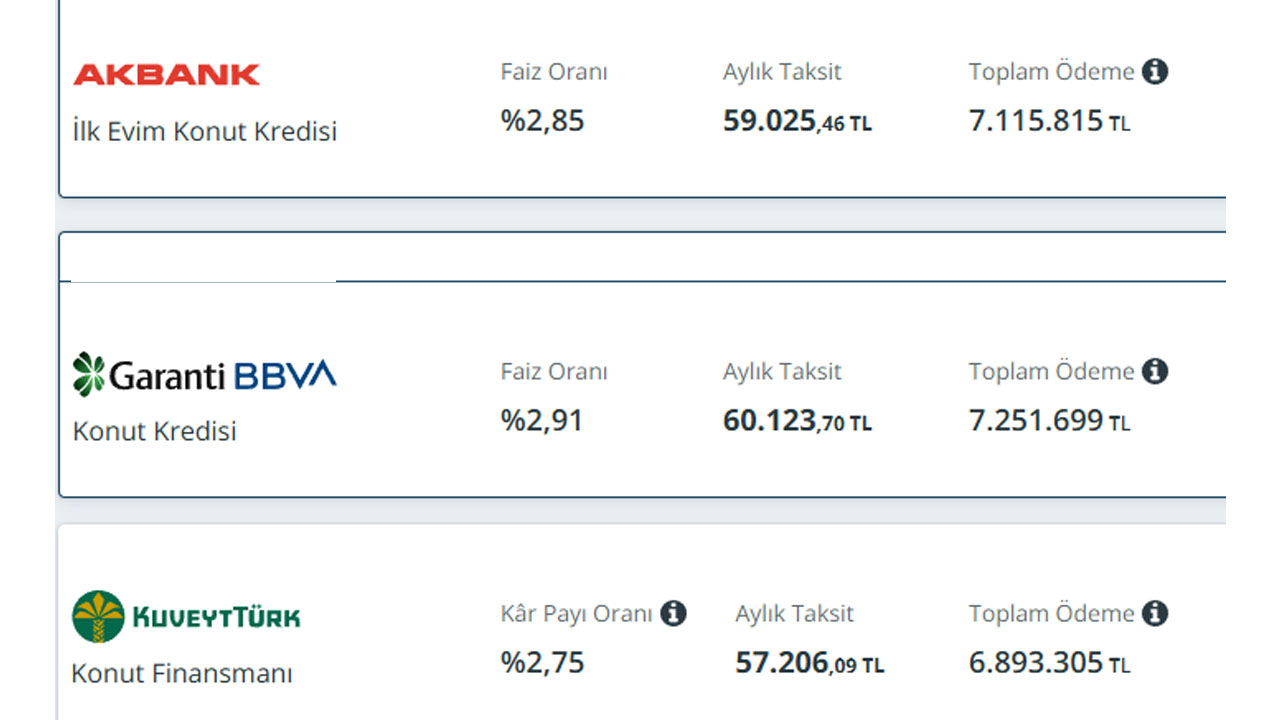The height and width of the screenshot is (720, 1280).
Task: Click the Kuveyt Türk logo
Action: tap(186, 616)
